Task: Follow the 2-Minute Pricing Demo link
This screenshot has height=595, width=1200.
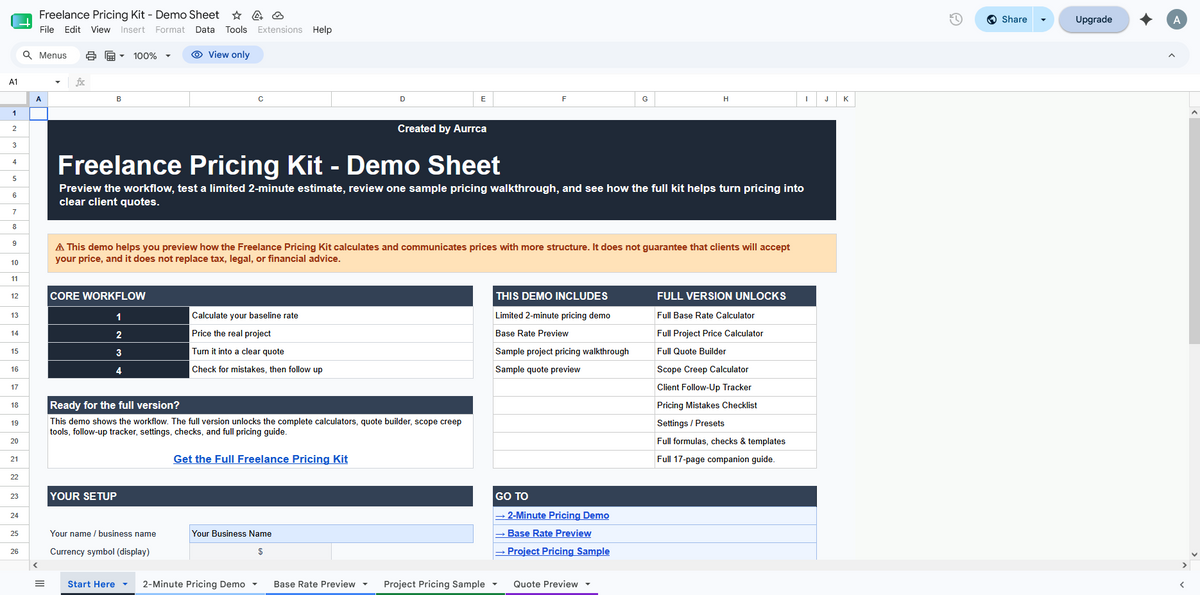Action: point(552,515)
